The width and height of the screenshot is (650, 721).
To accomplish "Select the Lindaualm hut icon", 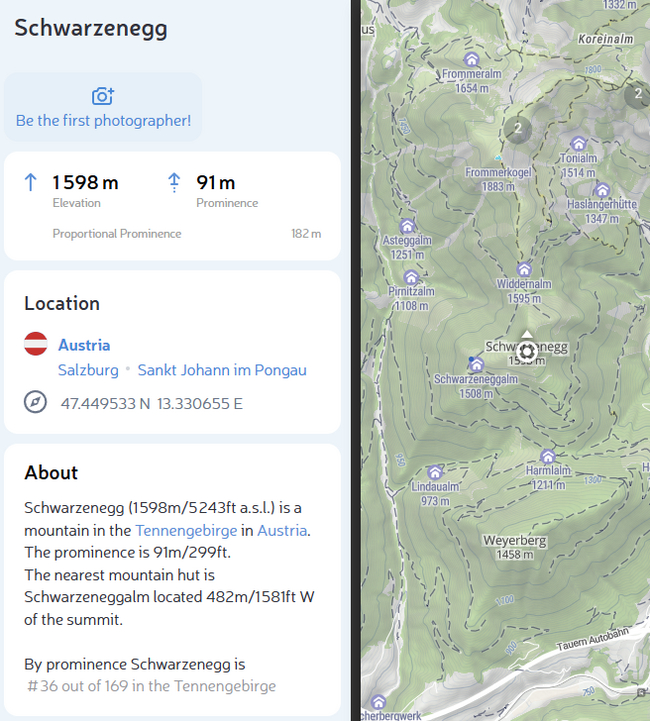I will click(434, 472).
